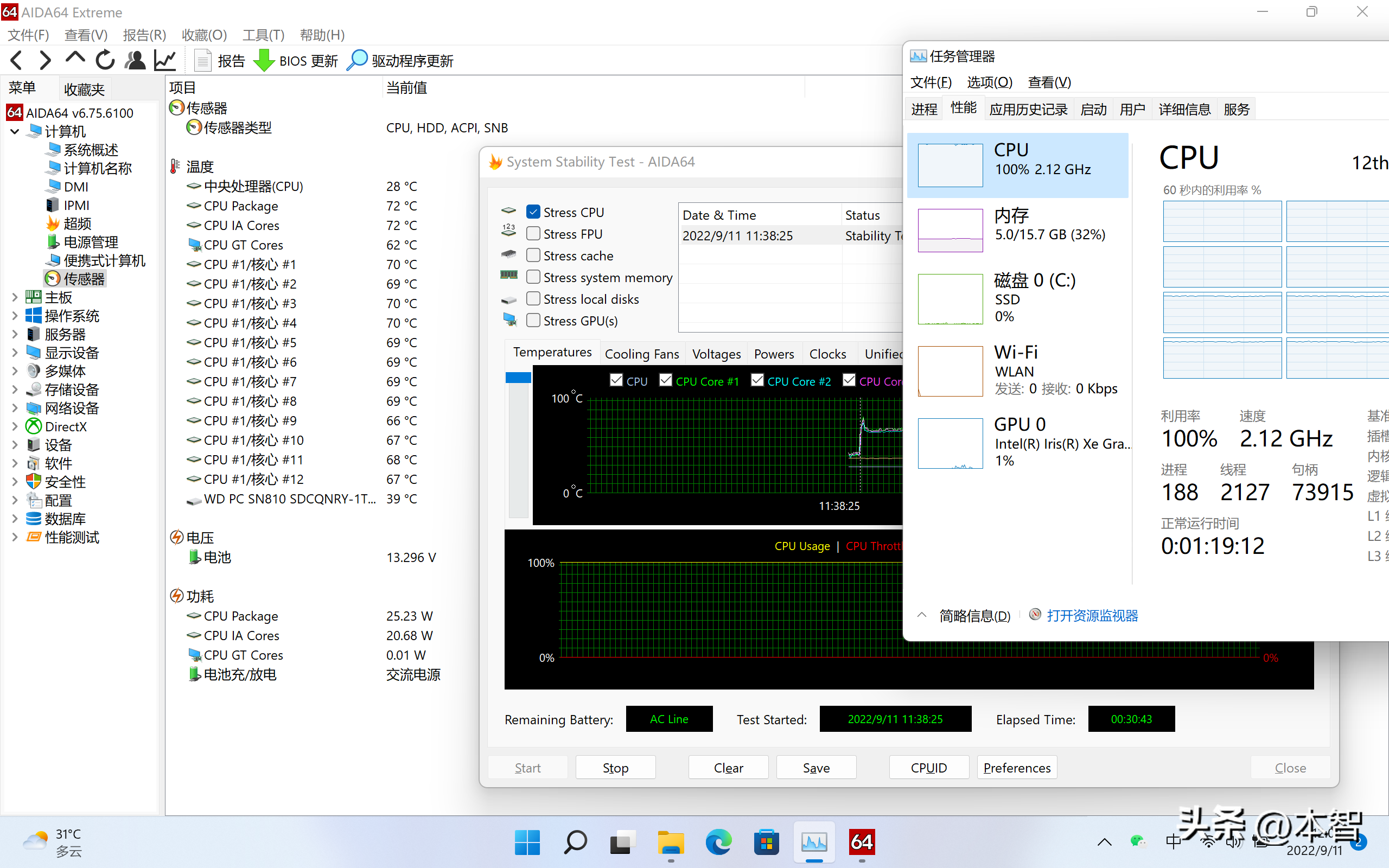The width and height of the screenshot is (1389, 868).
Task: Uncheck Stress CPU checkbox
Action: click(x=533, y=212)
